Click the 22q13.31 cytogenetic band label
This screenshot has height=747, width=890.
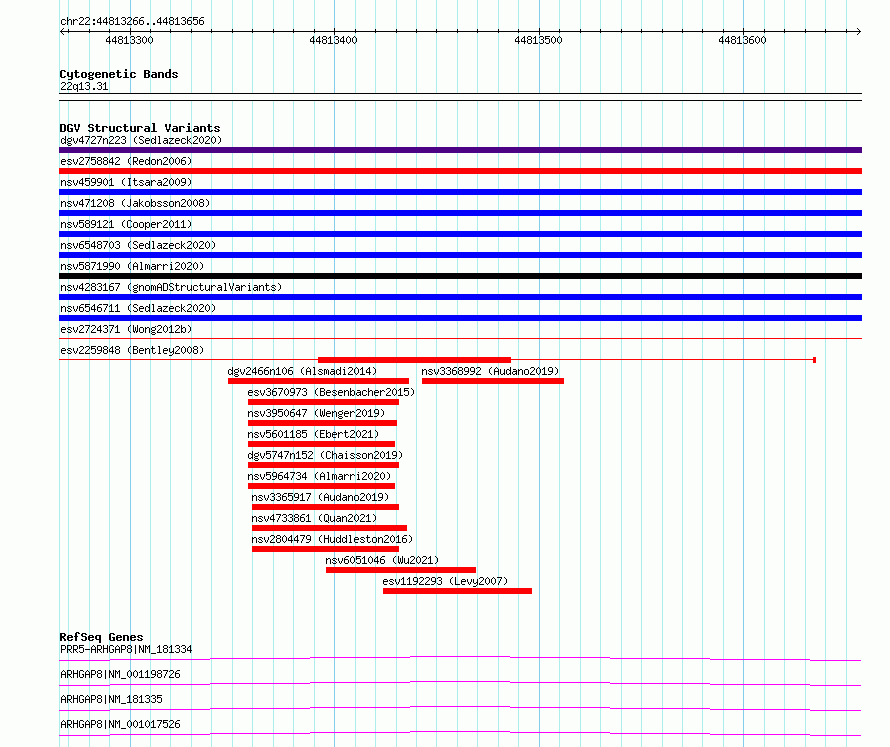84,86
